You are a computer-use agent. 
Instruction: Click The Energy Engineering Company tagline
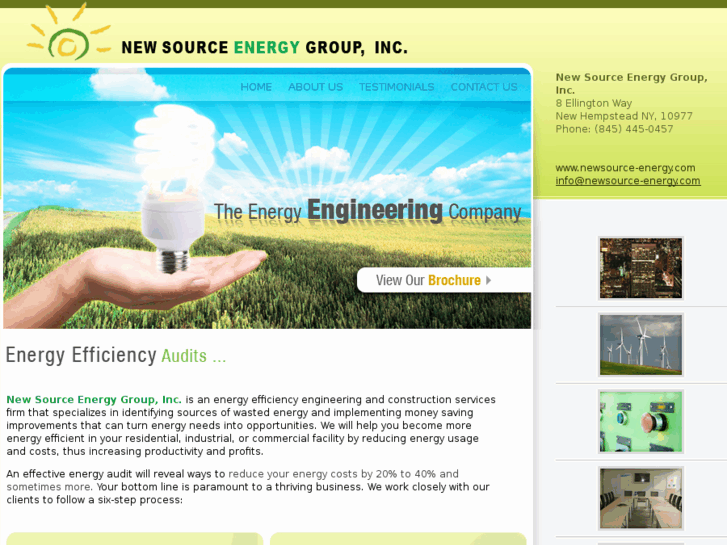pyautogui.click(x=368, y=211)
